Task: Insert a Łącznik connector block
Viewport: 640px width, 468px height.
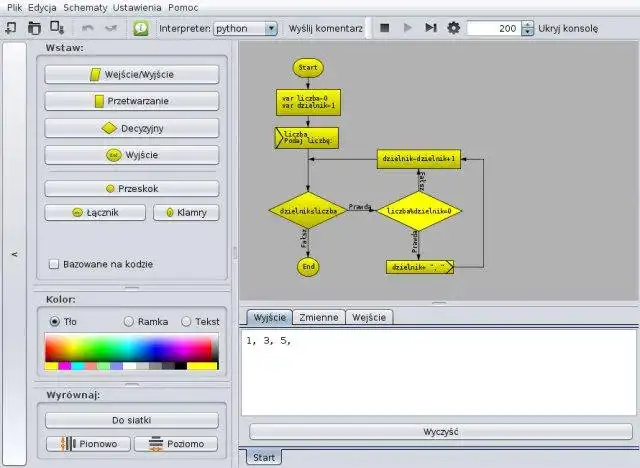Action: click(95, 213)
